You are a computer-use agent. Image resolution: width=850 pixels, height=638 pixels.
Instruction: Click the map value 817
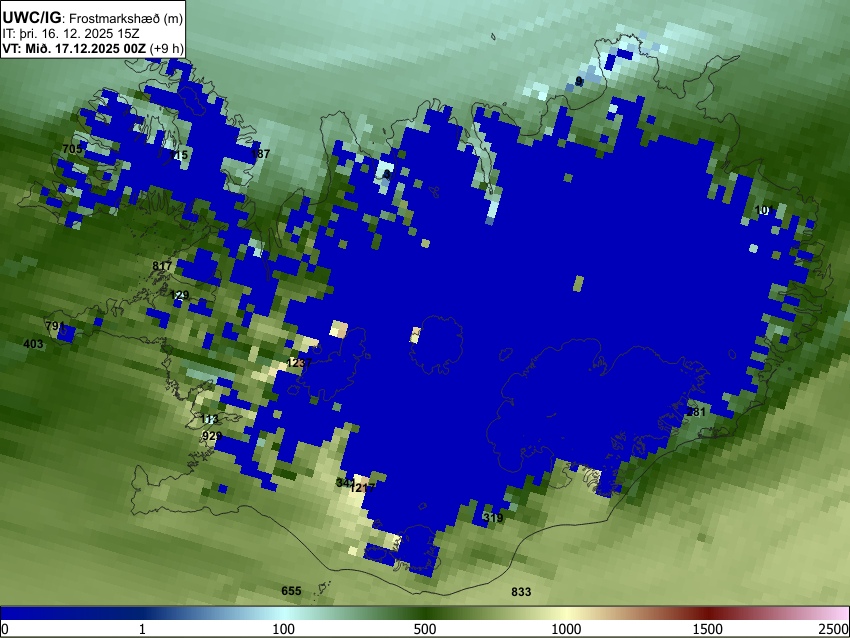coord(162,266)
